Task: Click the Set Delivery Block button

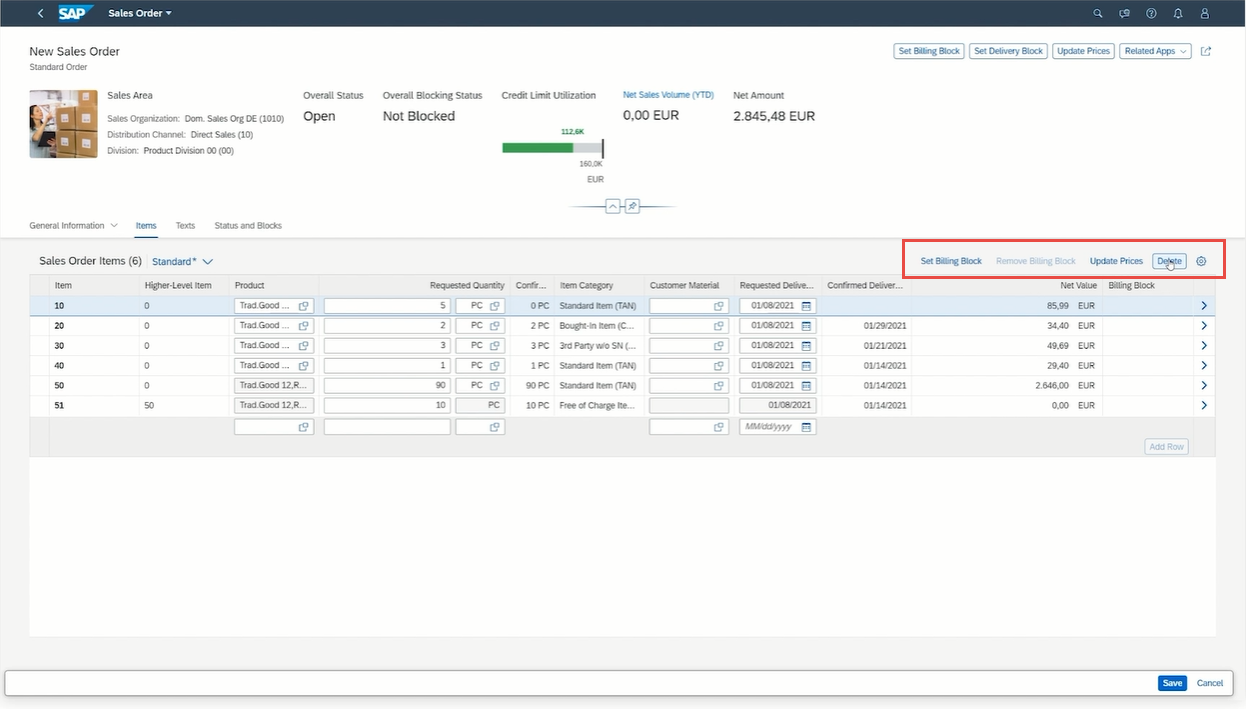Action: click(x=1008, y=50)
